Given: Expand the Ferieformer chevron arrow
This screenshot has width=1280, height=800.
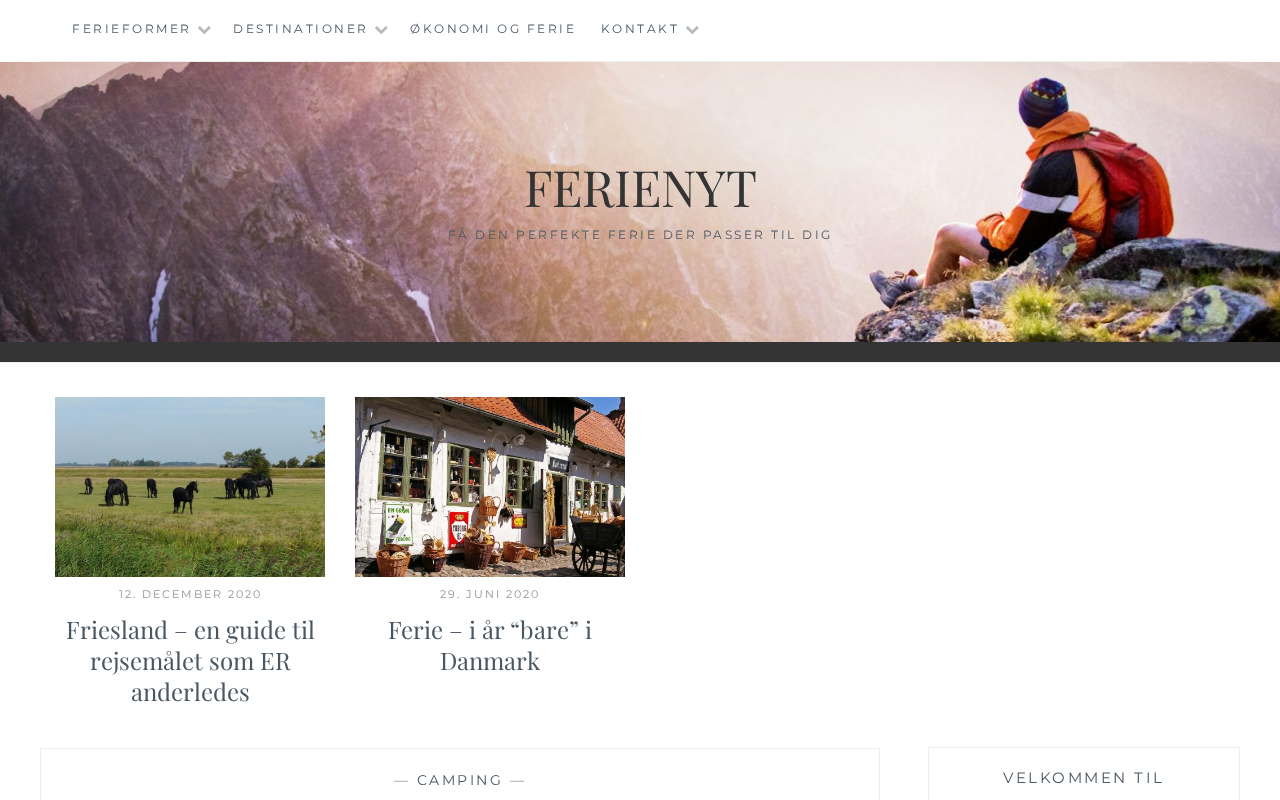Looking at the screenshot, I should 204,30.
